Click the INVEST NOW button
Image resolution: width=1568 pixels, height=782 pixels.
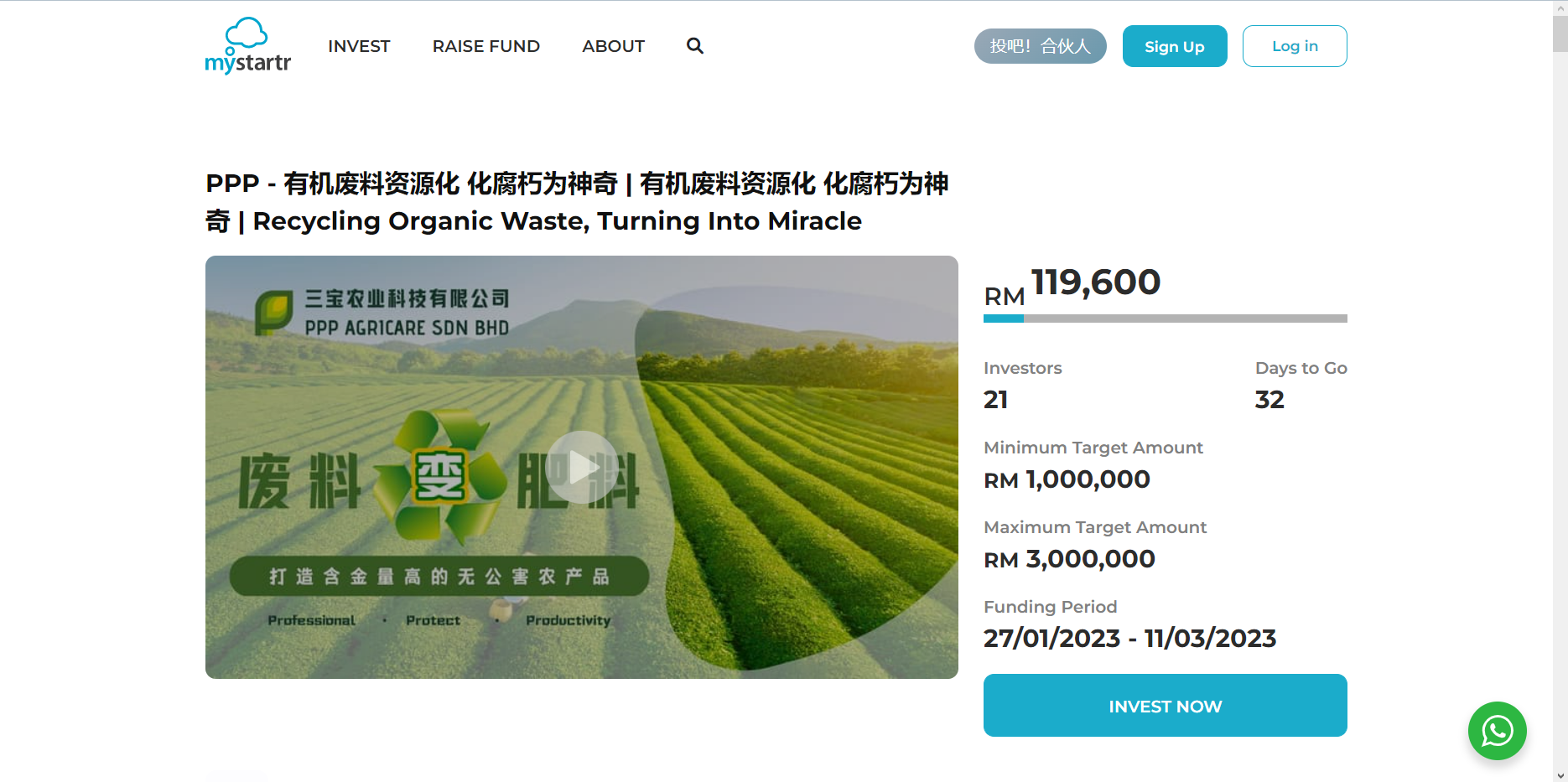coord(1166,706)
